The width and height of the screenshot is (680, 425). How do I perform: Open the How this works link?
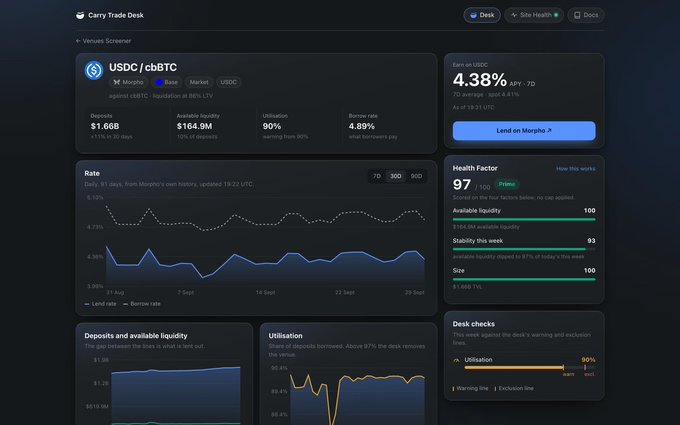click(x=575, y=169)
